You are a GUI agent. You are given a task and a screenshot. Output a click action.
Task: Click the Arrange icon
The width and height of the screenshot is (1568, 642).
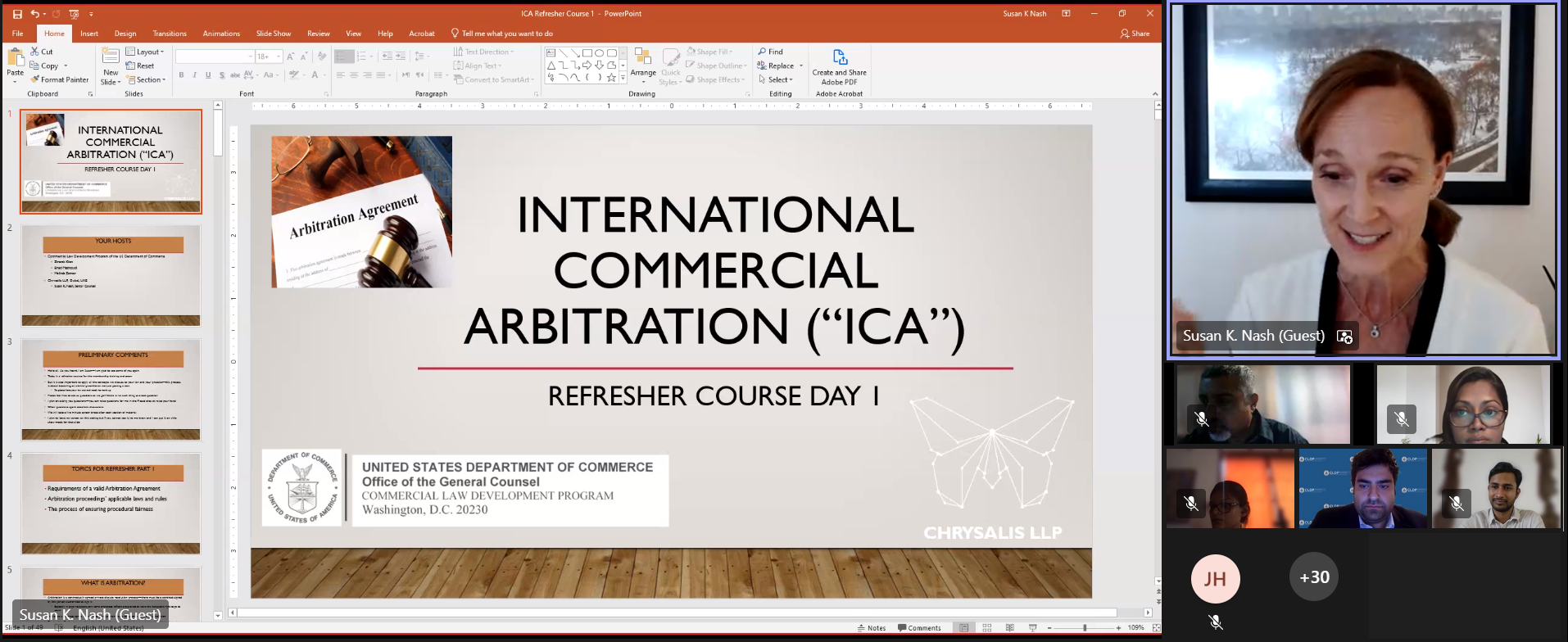(x=643, y=57)
